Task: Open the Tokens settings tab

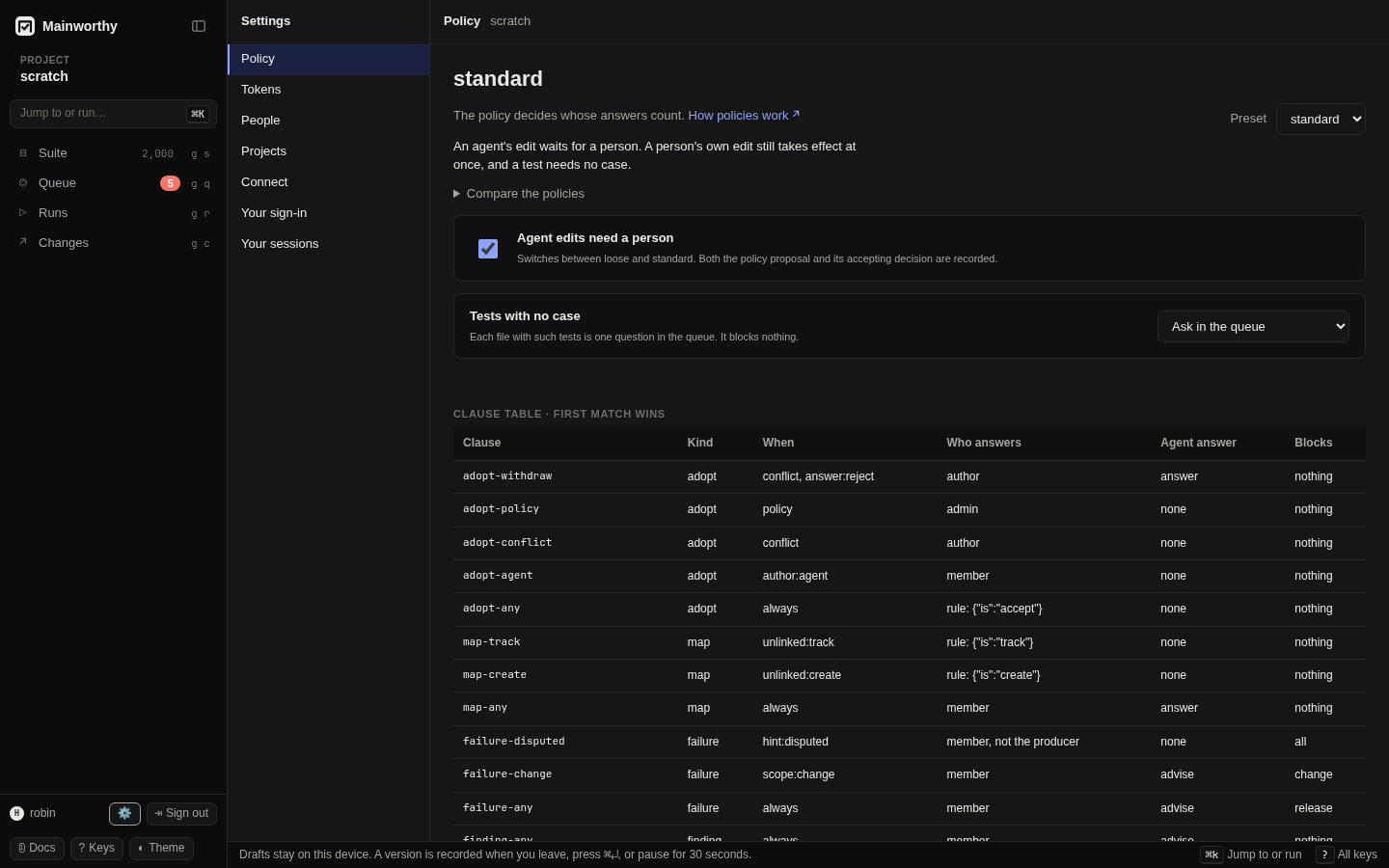Action: click(329, 90)
